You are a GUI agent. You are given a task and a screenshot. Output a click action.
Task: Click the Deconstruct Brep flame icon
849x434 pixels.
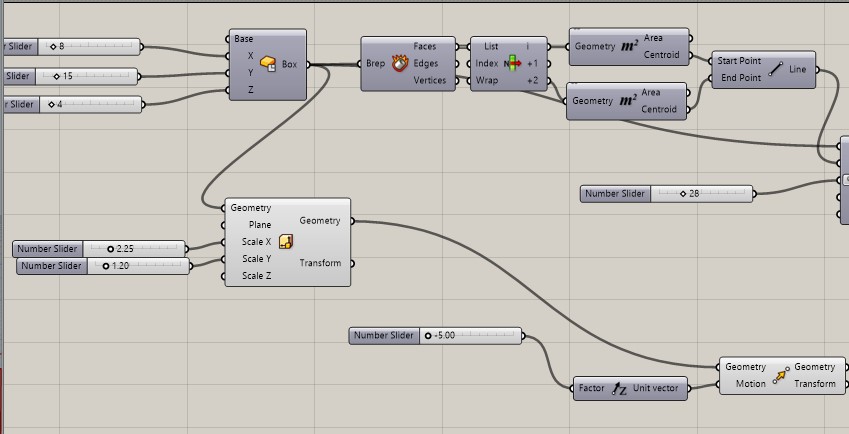pos(400,63)
